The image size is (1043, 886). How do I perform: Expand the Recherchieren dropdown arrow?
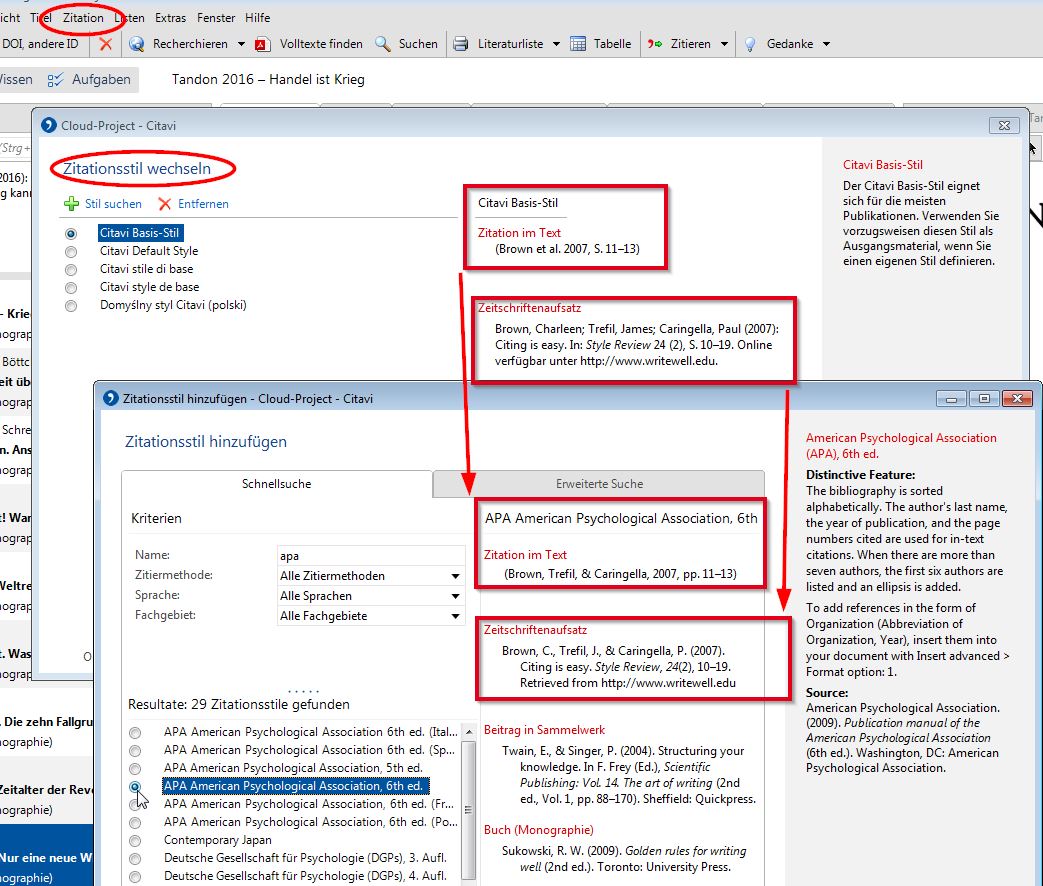tap(241, 44)
